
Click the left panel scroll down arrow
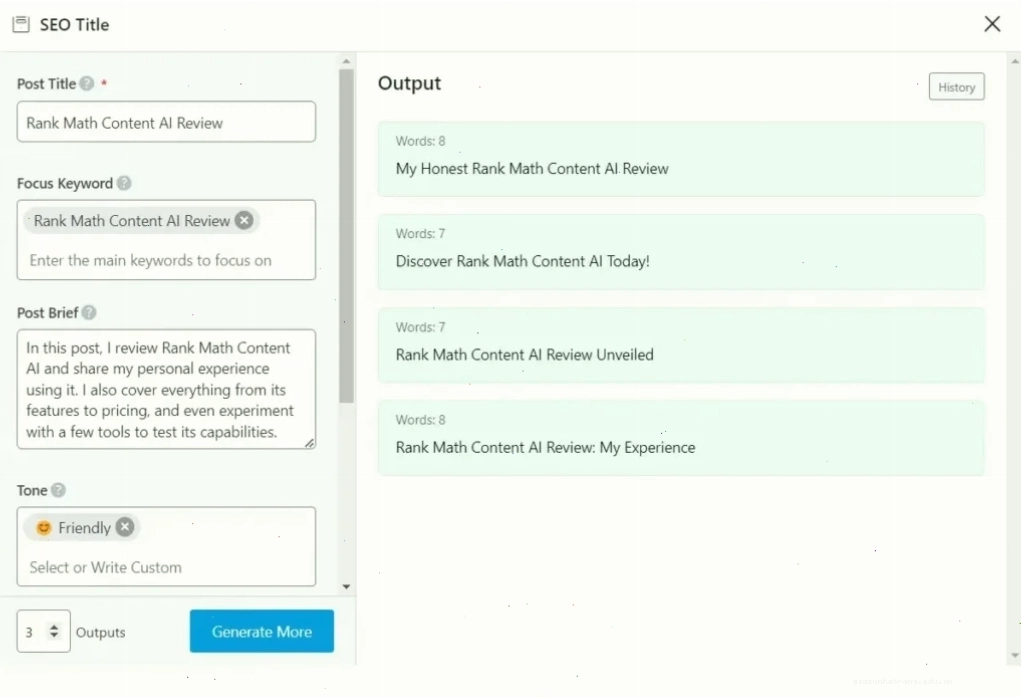click(x=346, y=587)
